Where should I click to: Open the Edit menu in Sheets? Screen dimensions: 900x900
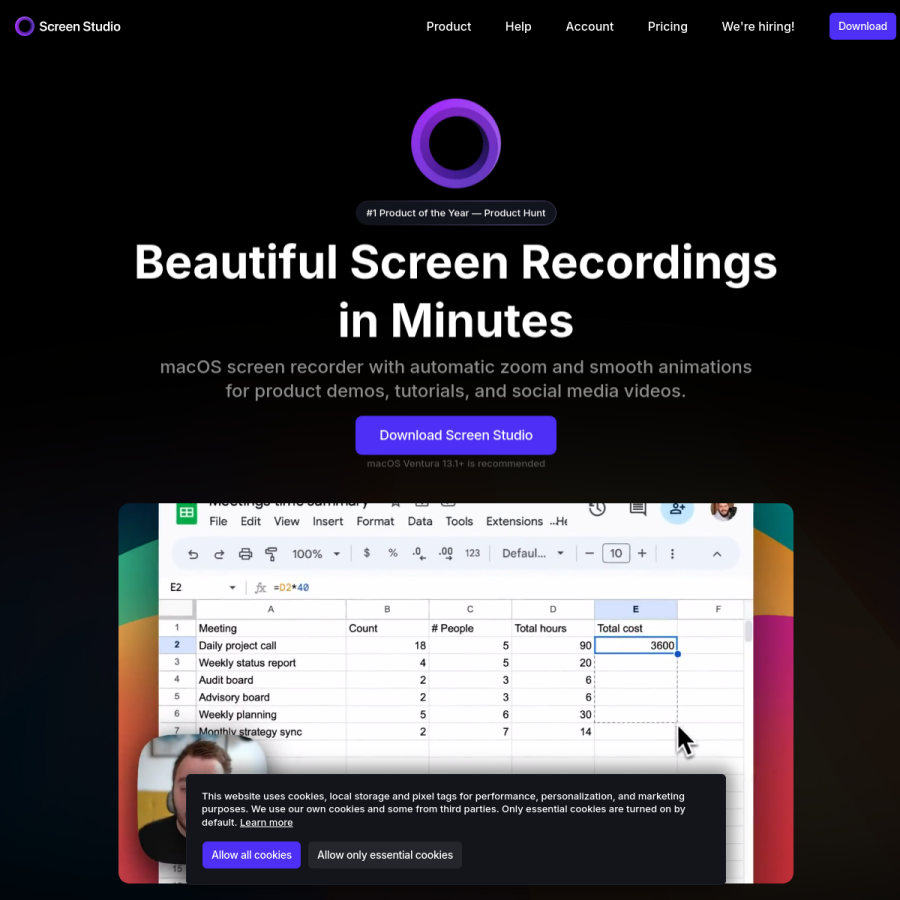tap(250, 521)
